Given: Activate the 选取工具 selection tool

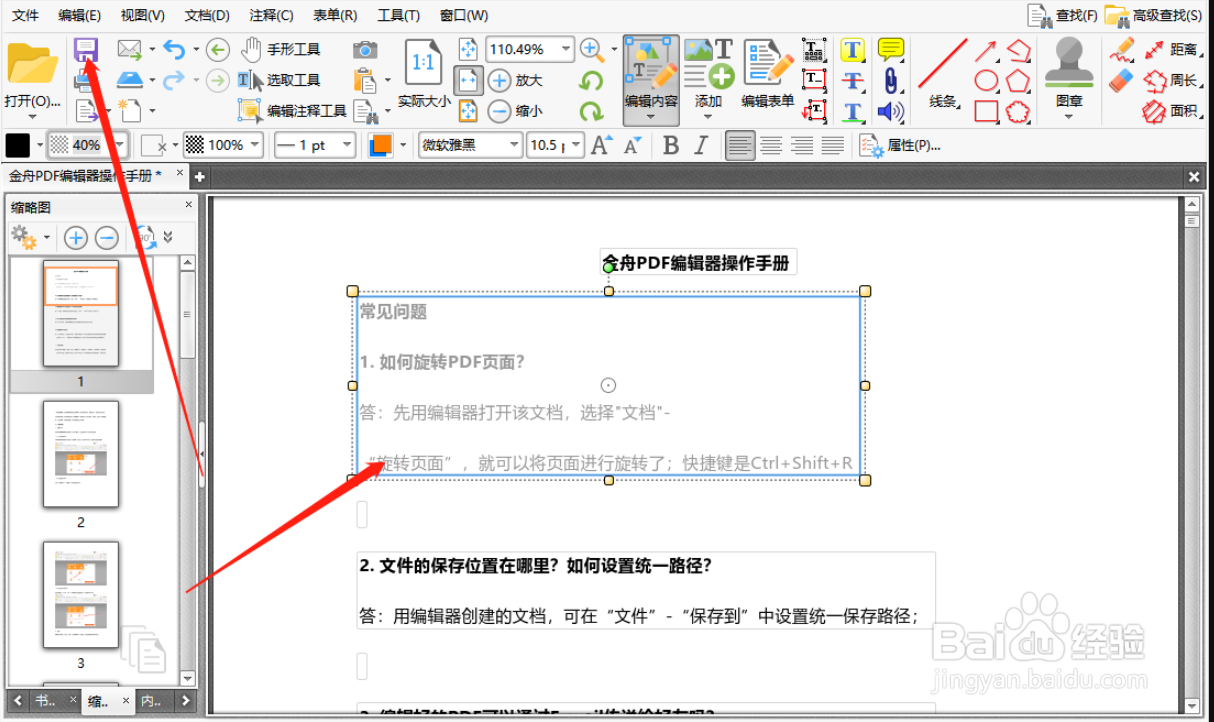Looking at the screenshot, I should coord(280,80).
